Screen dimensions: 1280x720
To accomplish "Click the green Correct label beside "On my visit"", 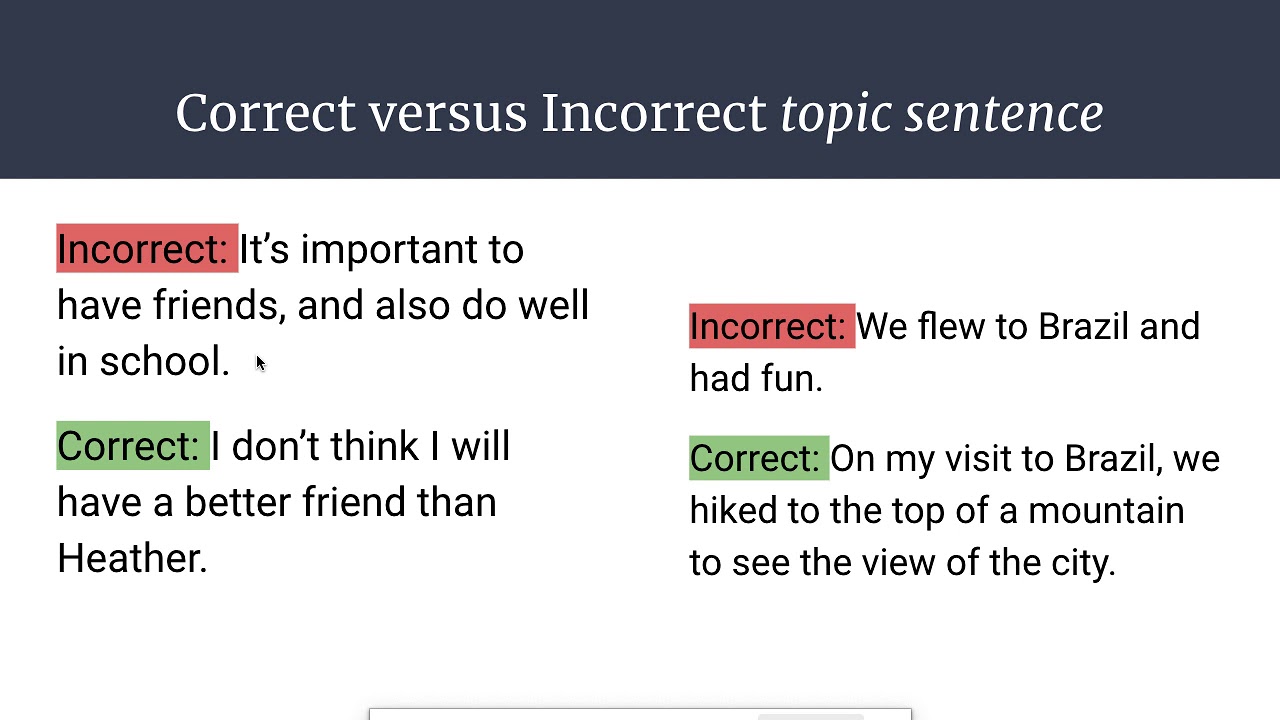I will pyautogui.click(x=757, y=459).
